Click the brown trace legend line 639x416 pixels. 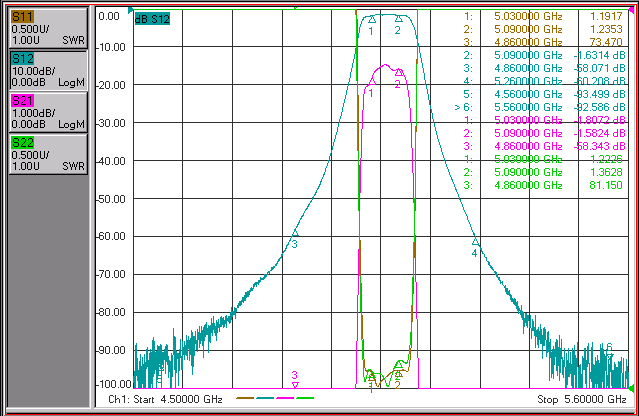coord(245,398)
